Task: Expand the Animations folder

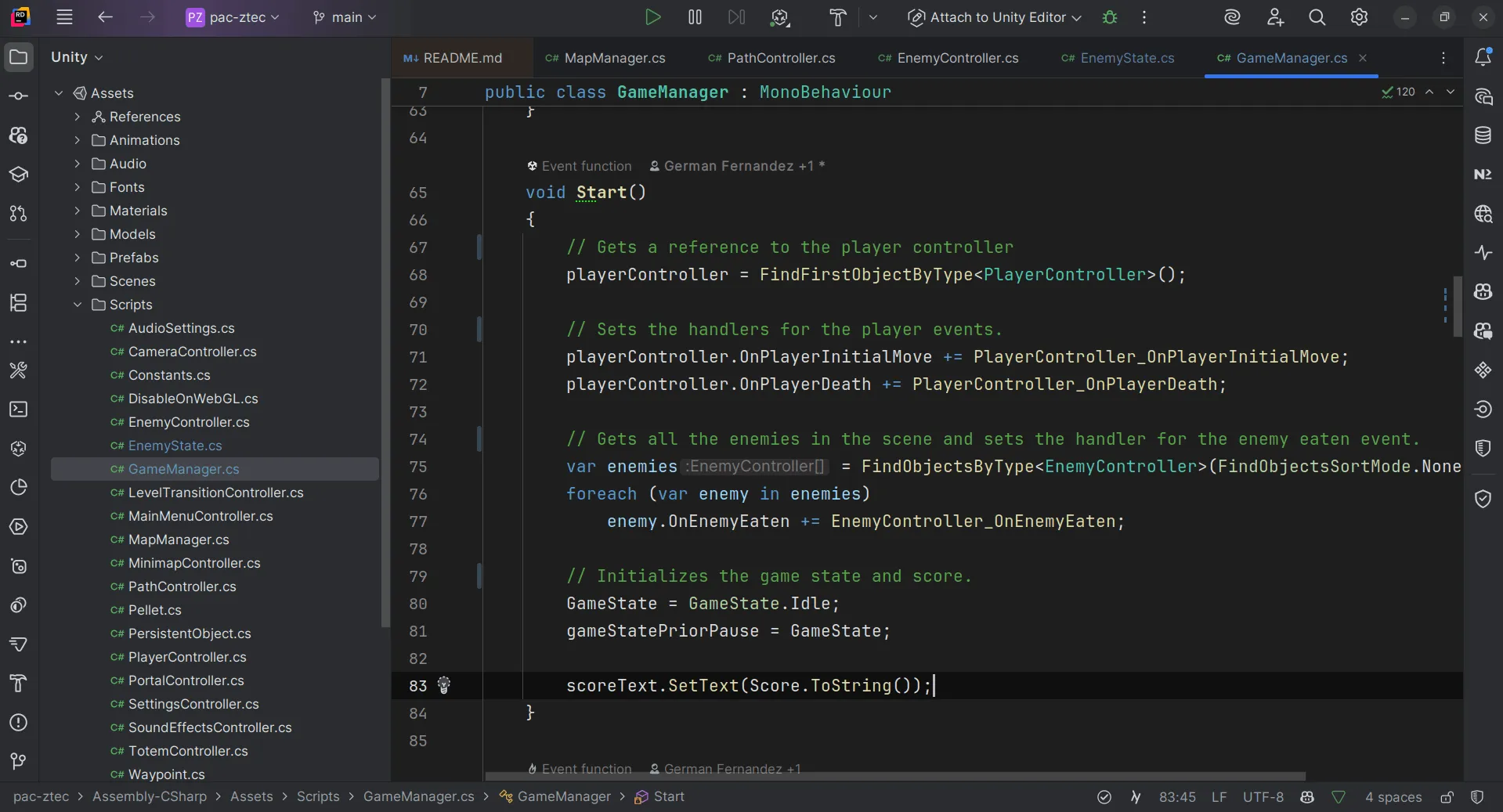Action: (x=77, y=140)
